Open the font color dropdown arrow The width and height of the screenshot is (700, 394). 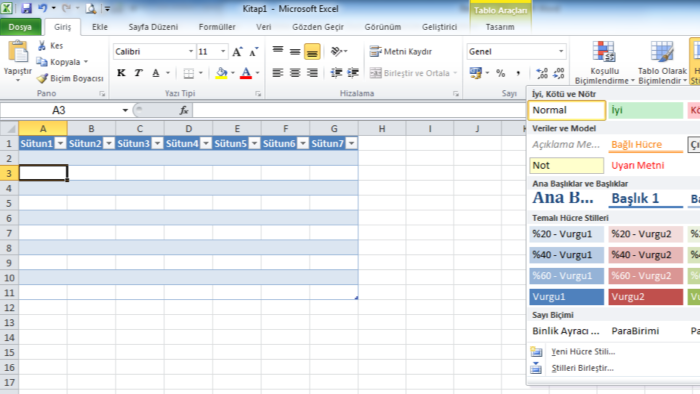(x=258, y=73)
